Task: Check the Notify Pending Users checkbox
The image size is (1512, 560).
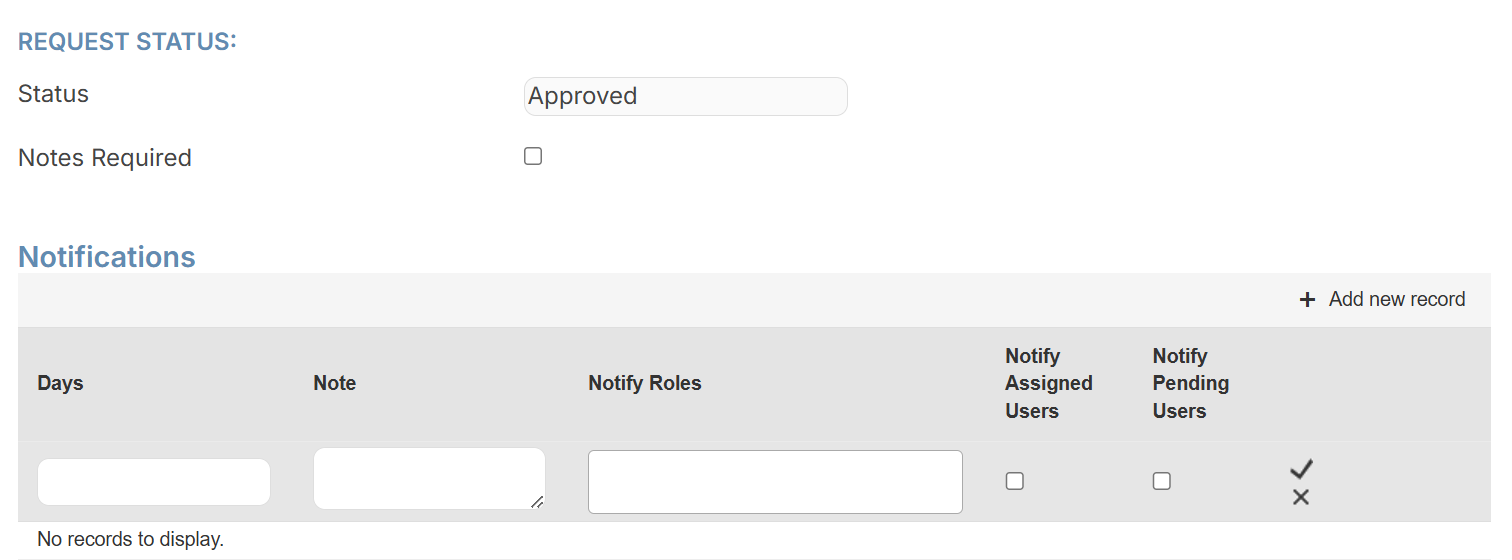Action: (1161, 481)
